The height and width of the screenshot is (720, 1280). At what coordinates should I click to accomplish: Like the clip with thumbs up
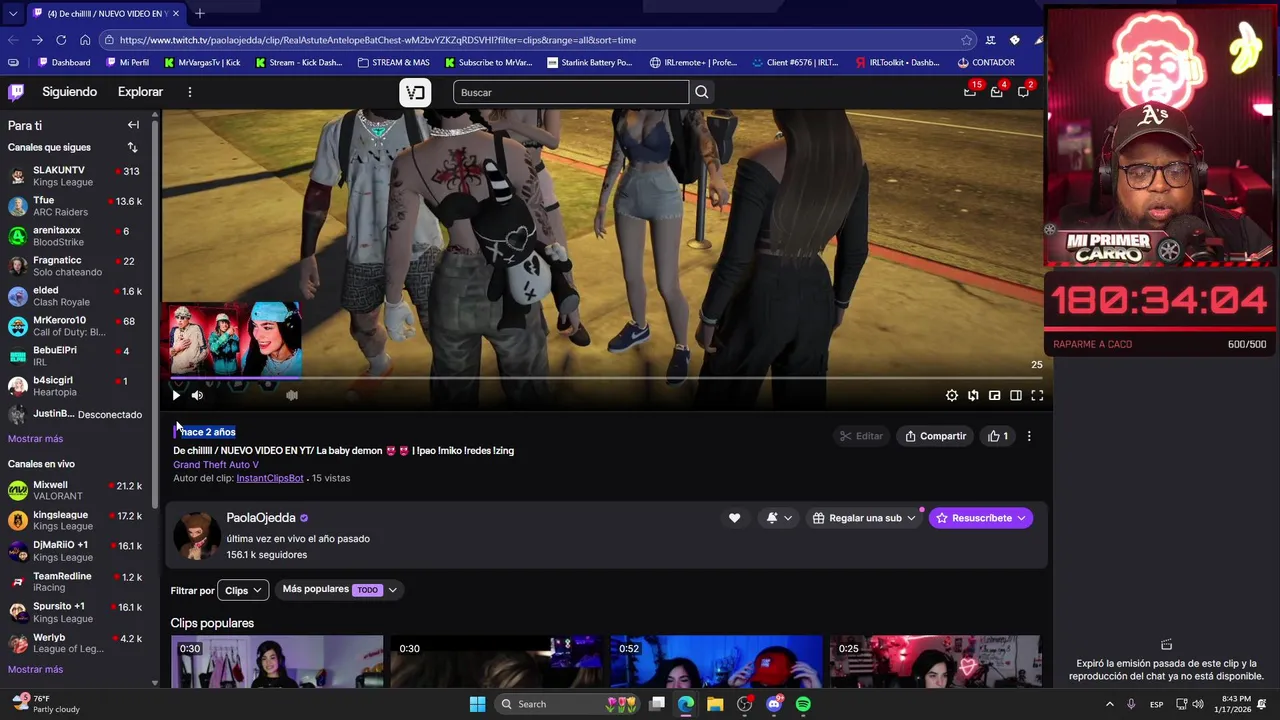pos(998,436)
